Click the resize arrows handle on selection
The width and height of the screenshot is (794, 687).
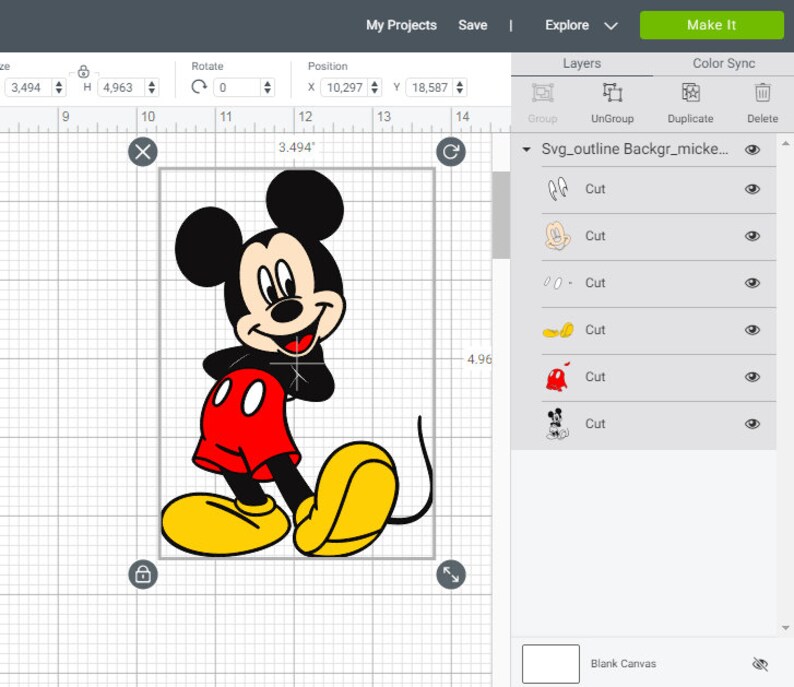click(x=451, y=574)
